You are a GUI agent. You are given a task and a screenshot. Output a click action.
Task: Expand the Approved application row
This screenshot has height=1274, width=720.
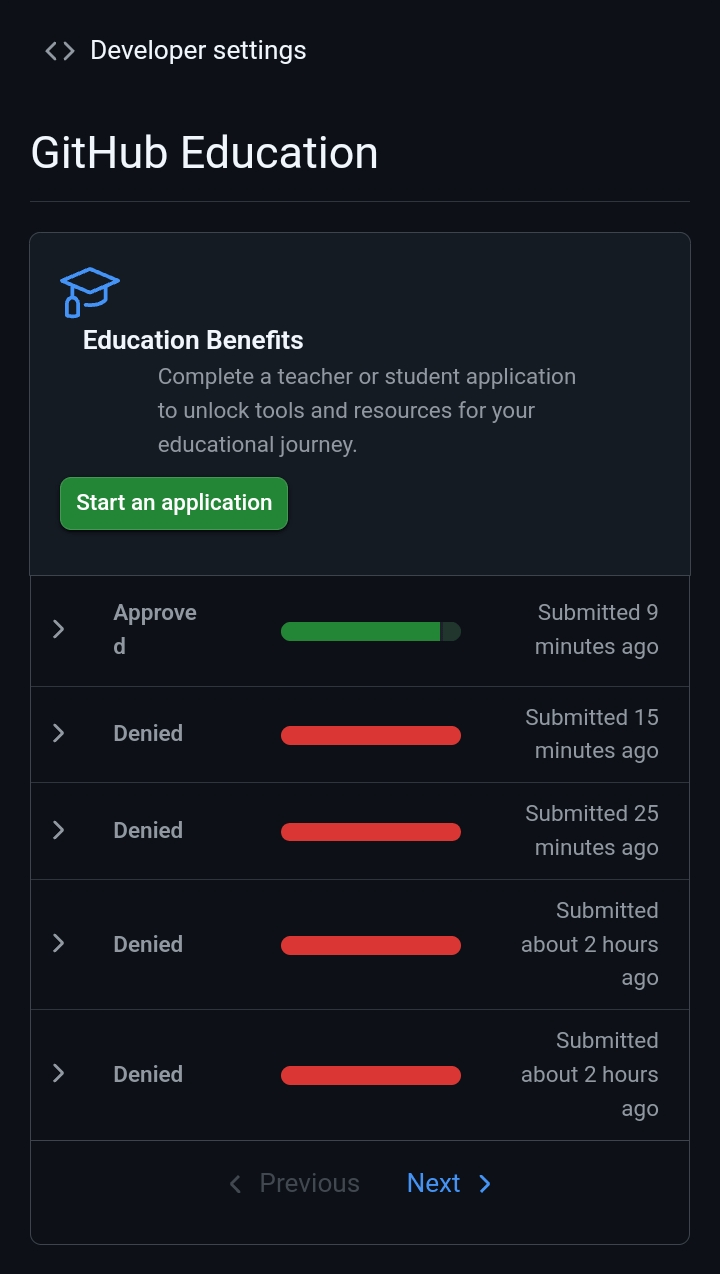(x=59, y=629)
